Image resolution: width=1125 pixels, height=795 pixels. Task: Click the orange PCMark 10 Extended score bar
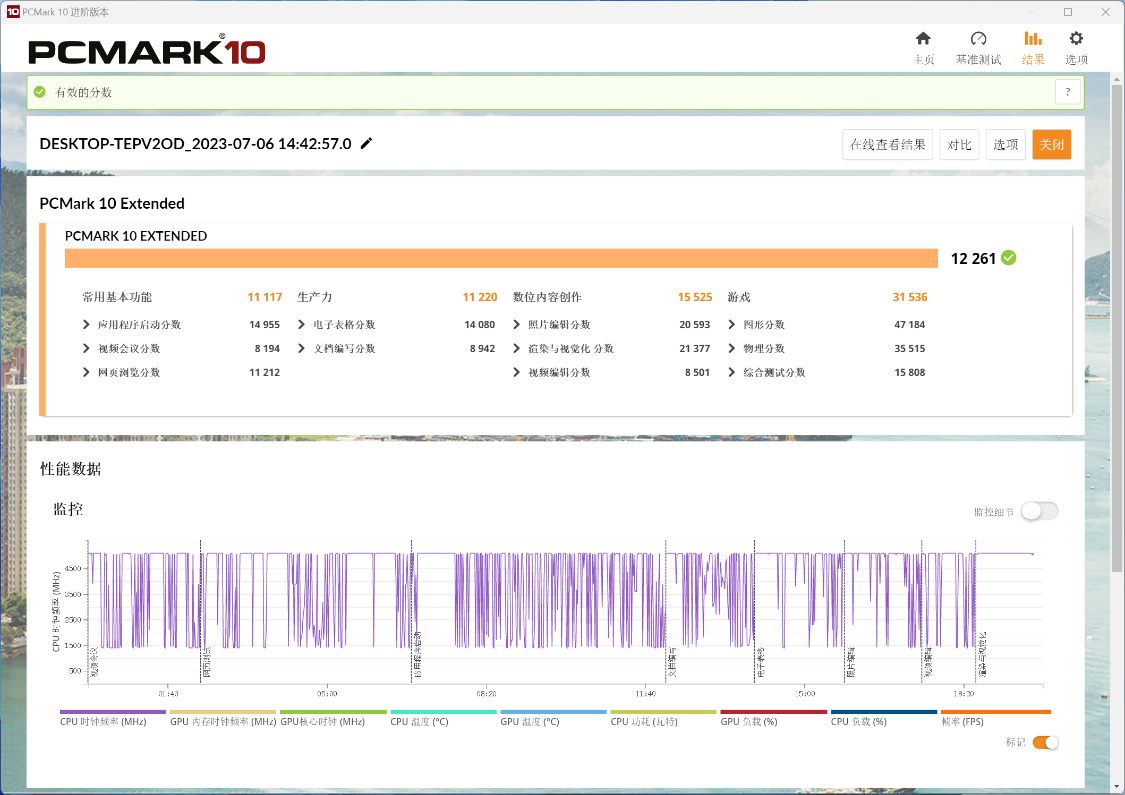[x=501, y=258]
